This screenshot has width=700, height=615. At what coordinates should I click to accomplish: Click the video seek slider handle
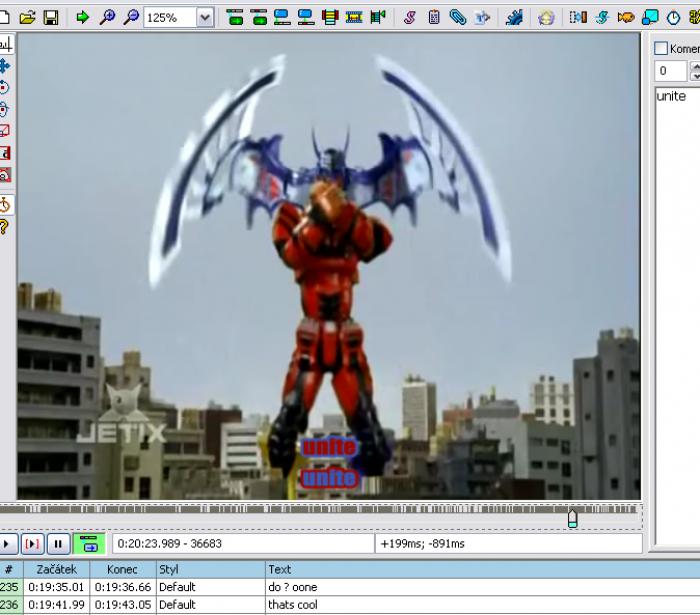(572, 519)
